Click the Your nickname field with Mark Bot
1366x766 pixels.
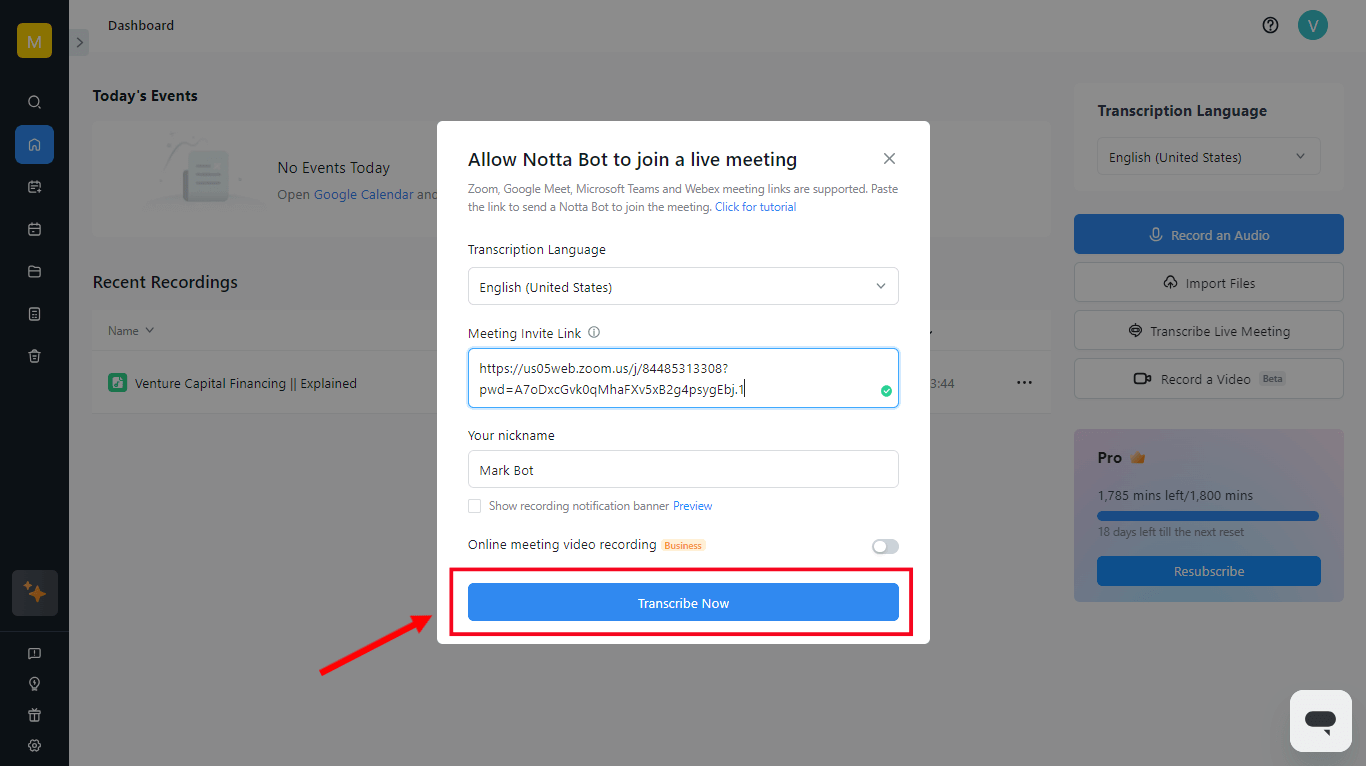coord(683,469)
